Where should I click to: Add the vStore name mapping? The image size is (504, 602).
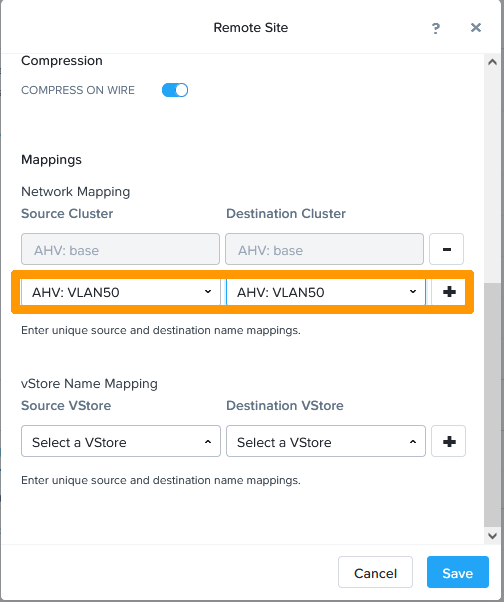click(449, 441)
